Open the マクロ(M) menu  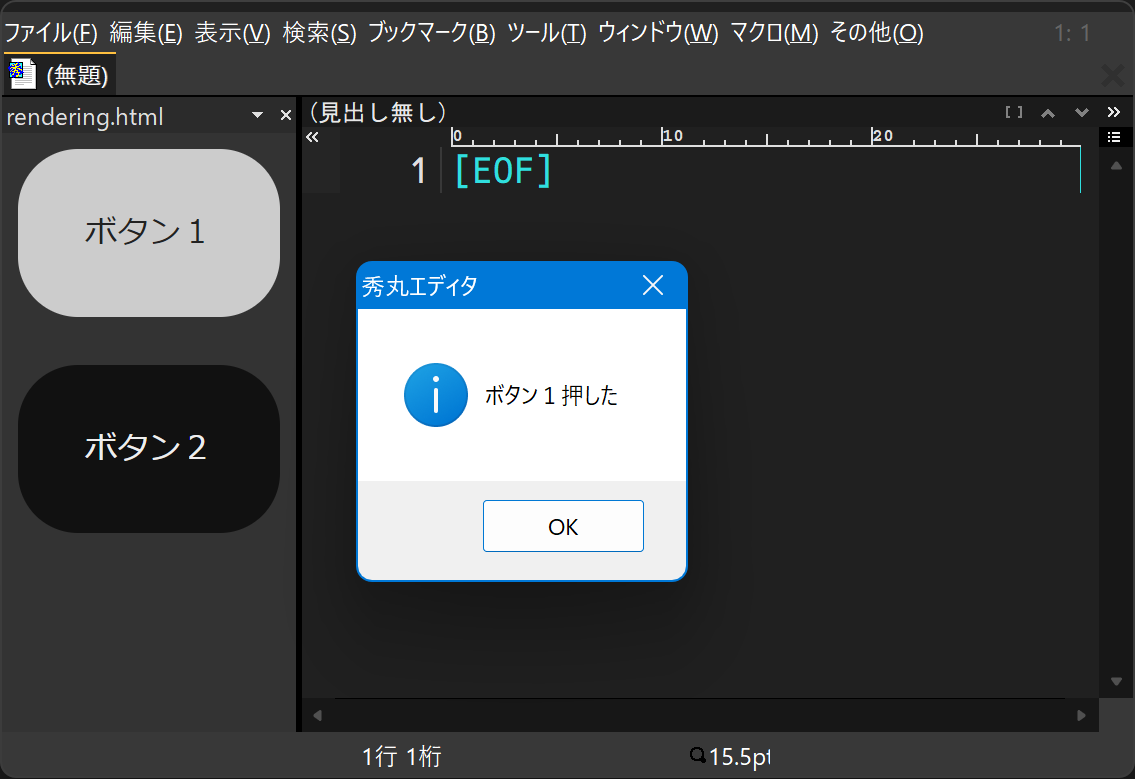point(774,33)
